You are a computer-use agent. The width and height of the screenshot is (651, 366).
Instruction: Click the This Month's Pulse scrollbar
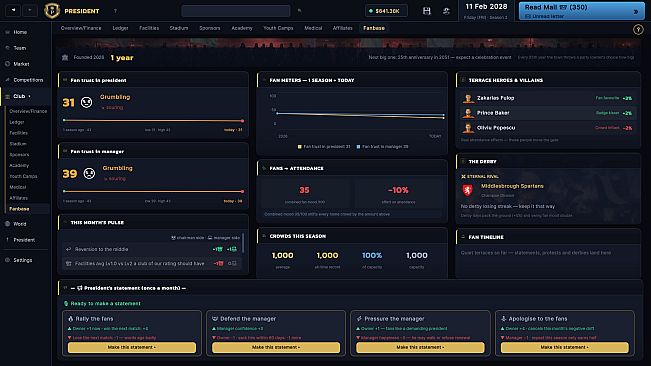pos(243,243)
